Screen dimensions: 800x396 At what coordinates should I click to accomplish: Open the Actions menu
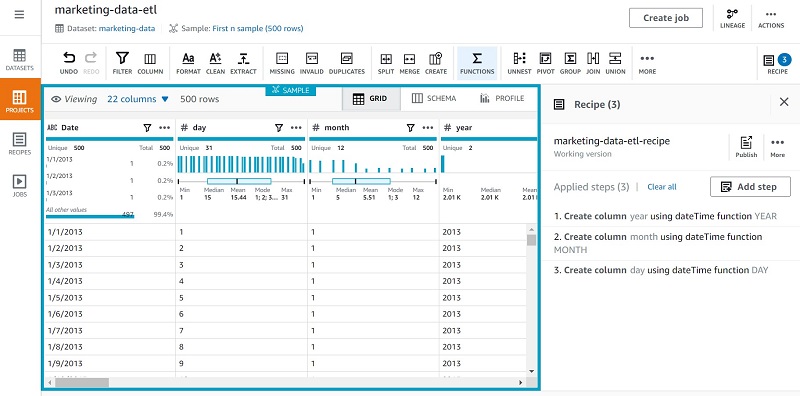pos(771,18)
